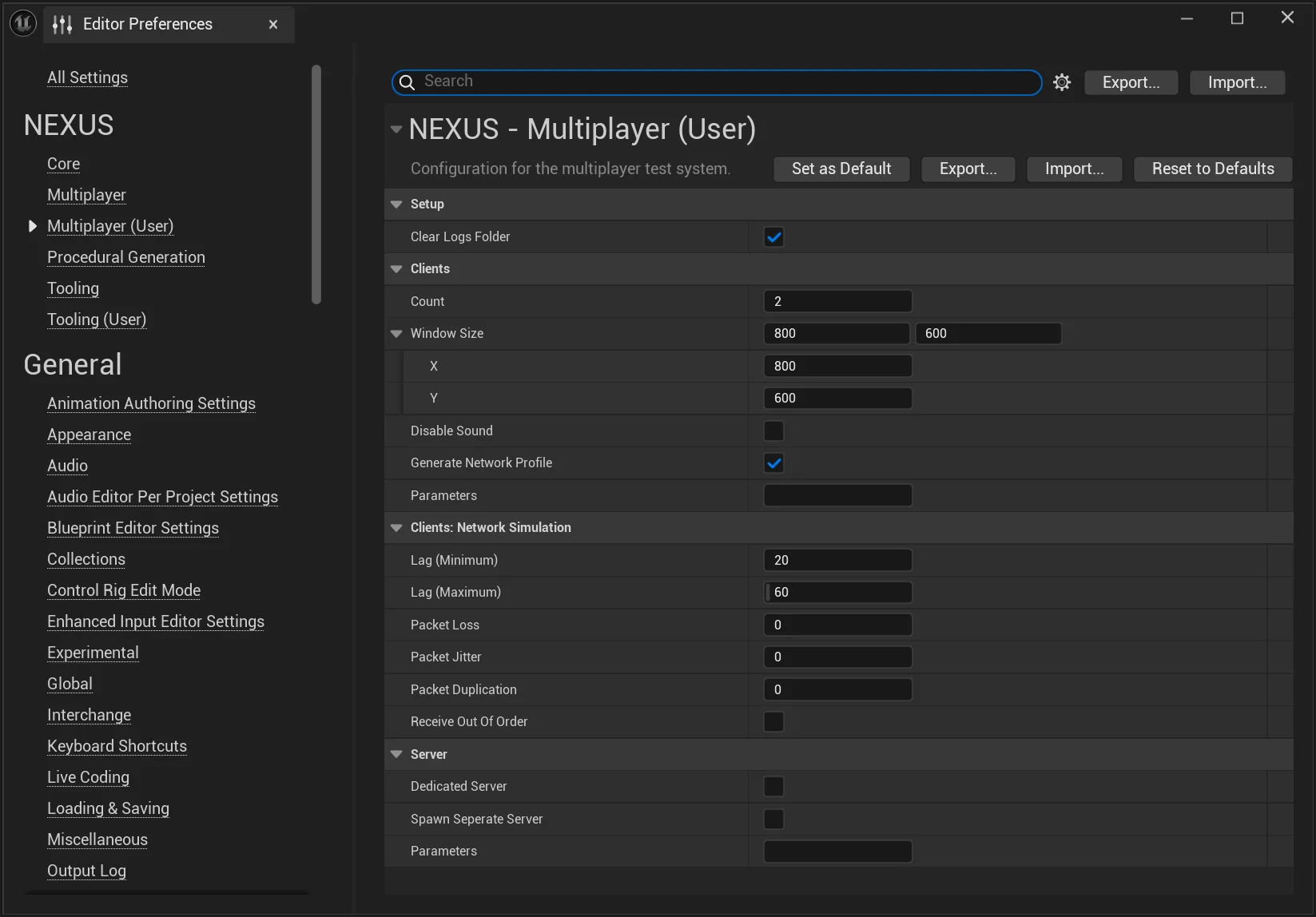Click the arrow beside Multiplayer (User) in sidebar

coord(33,226)
